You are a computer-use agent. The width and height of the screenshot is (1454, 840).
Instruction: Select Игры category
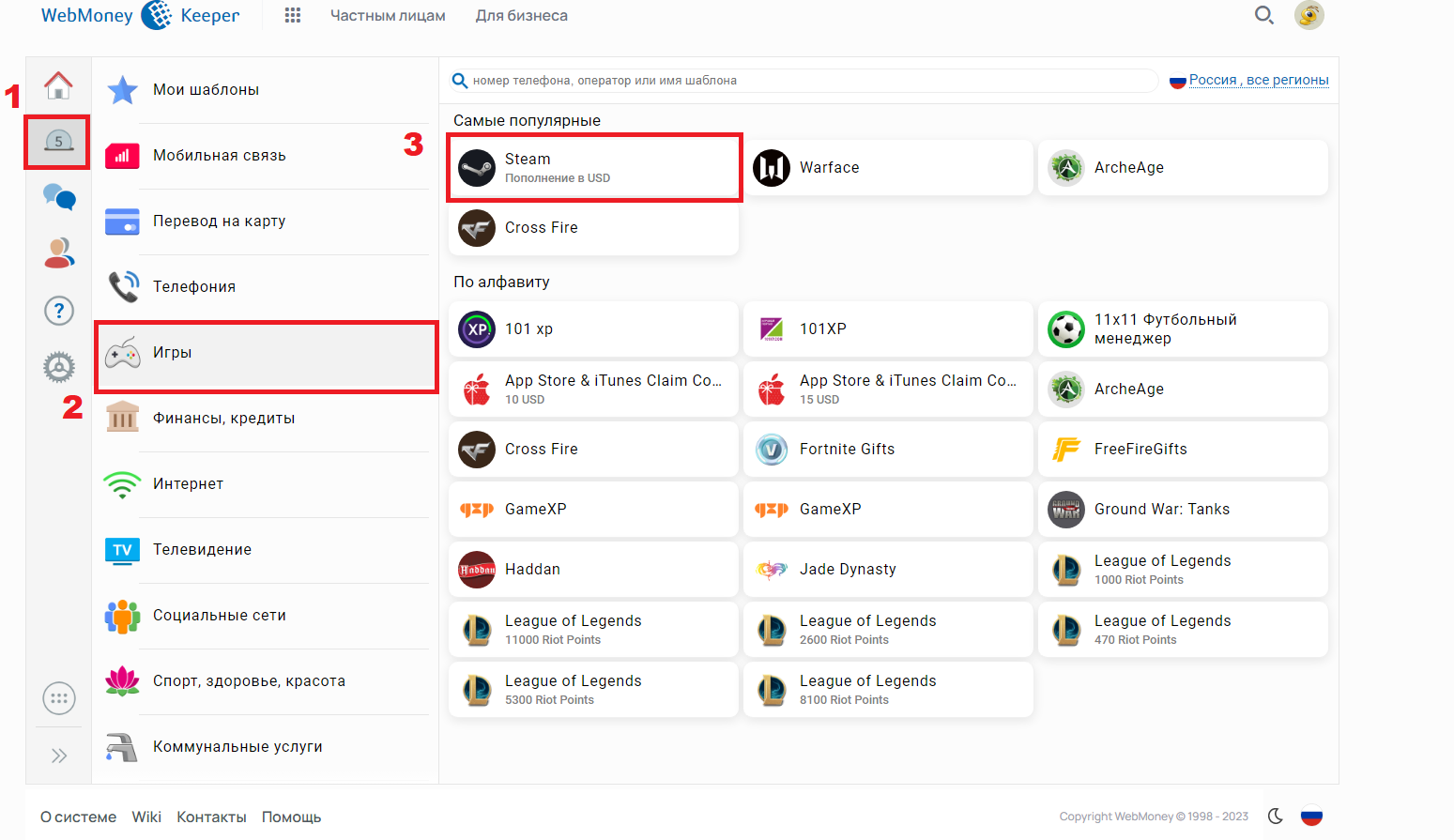click(266, 353)
